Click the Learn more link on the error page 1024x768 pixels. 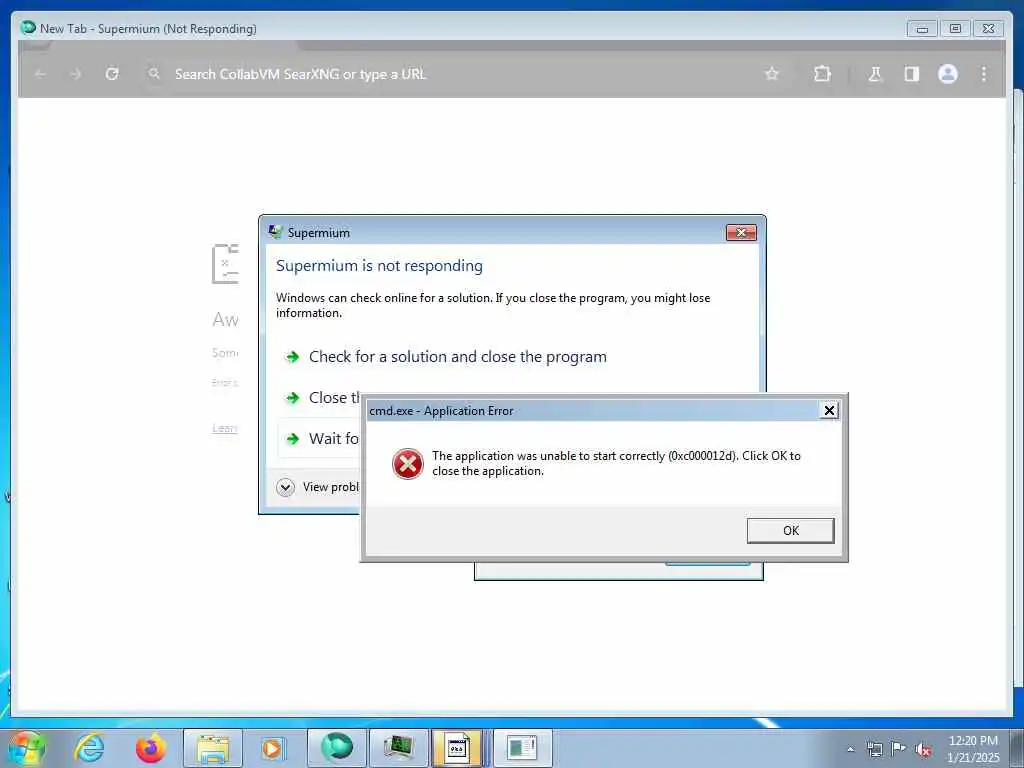click(x=225, y=428)
